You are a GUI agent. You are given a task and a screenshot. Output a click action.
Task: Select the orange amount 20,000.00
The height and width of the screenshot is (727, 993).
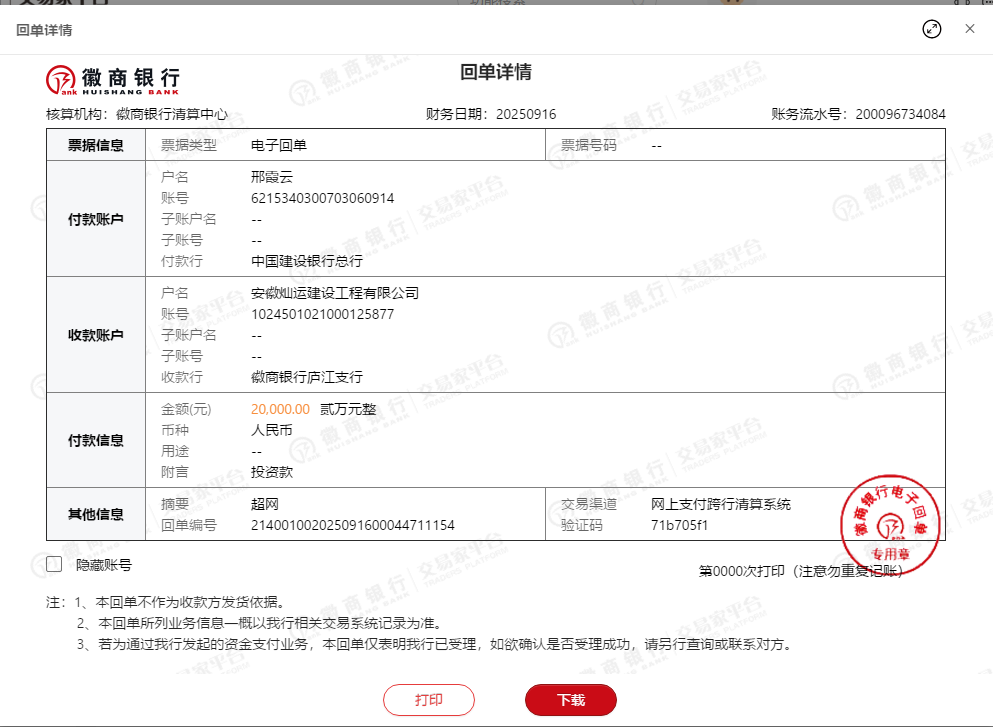[280, 409]
